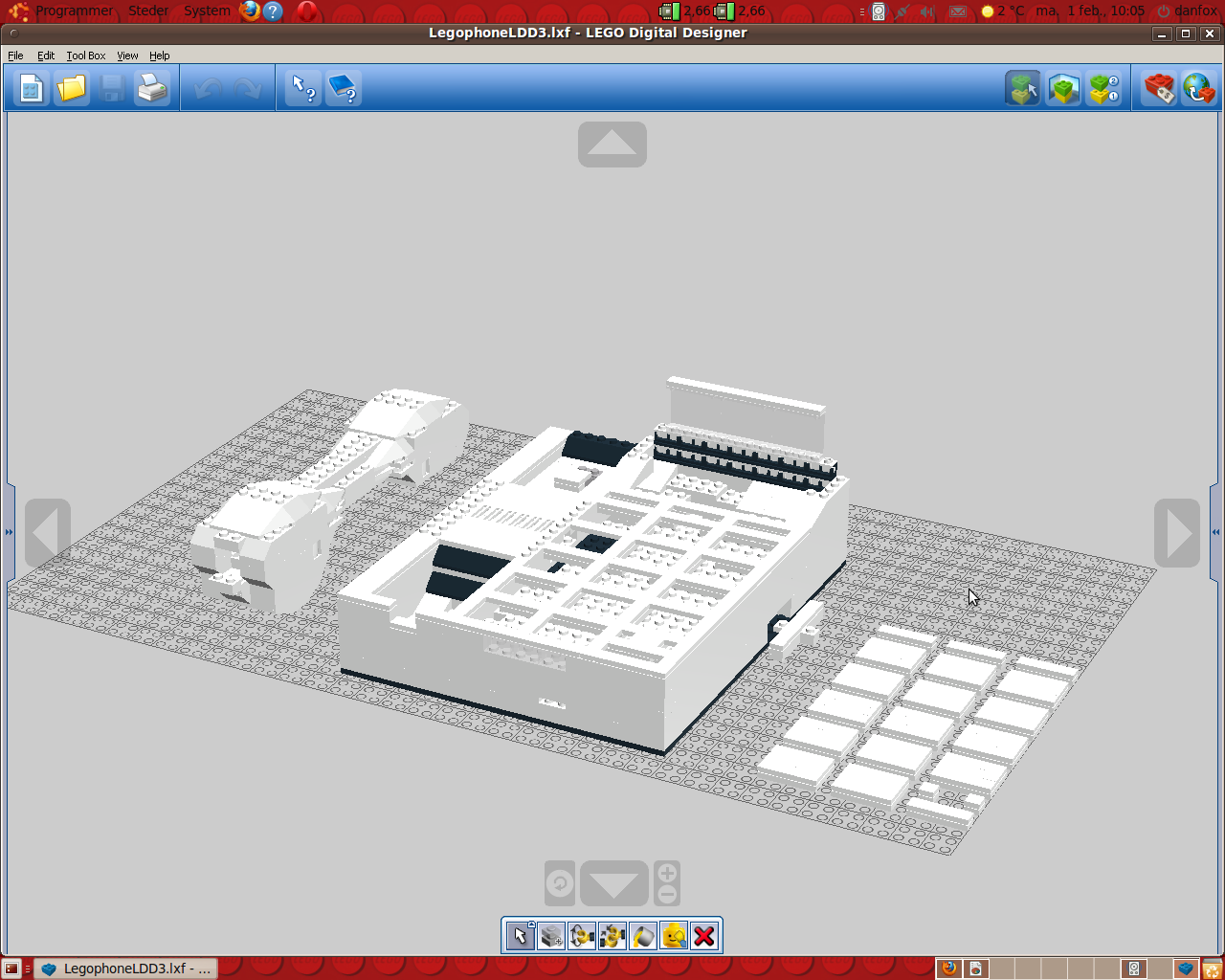Open the mail envelope indicator
The width and height of the screenshot is (1225, 980).
click(x=957, y=11)
